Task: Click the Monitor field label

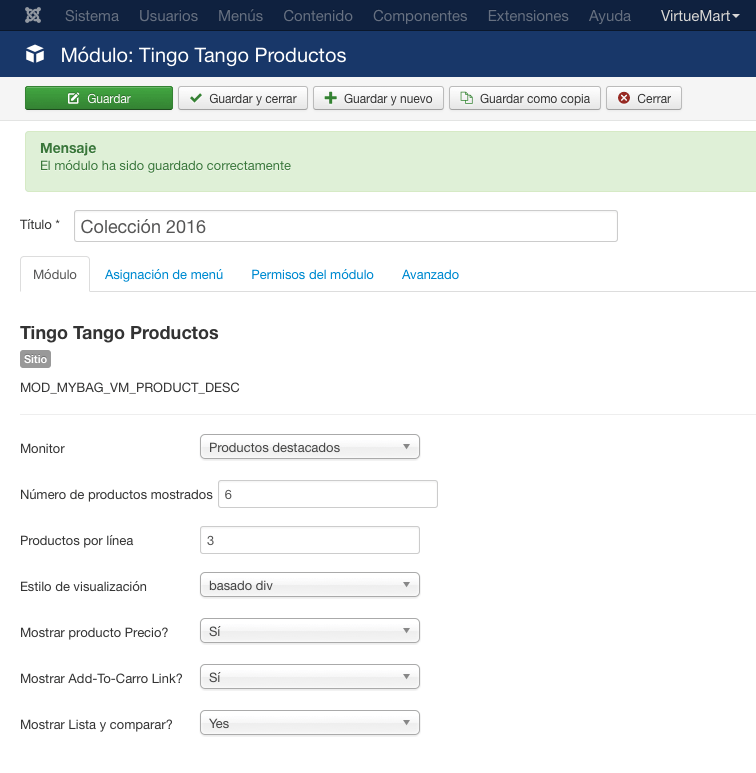Action: [42, 449]
